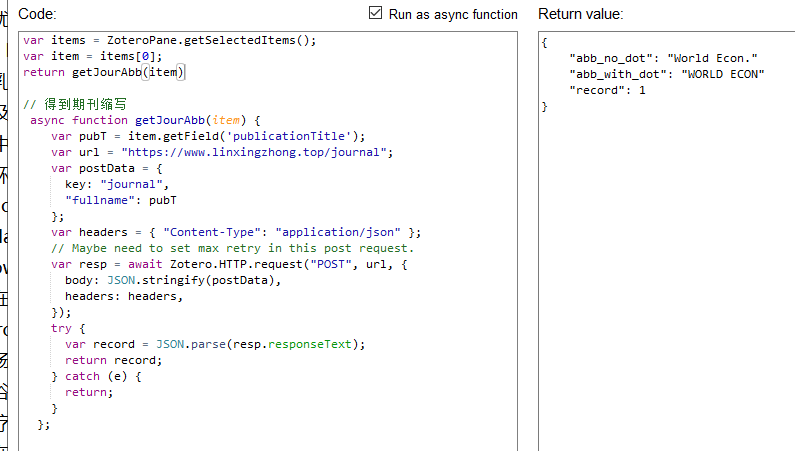
Task: Click the Content-Type headers line
Action: 236,233
